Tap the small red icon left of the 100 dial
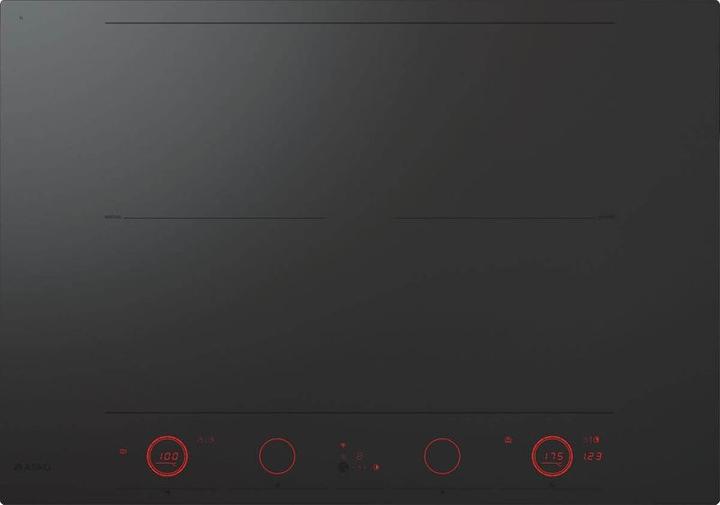This screenshot has height=505, width=720. 123,452
